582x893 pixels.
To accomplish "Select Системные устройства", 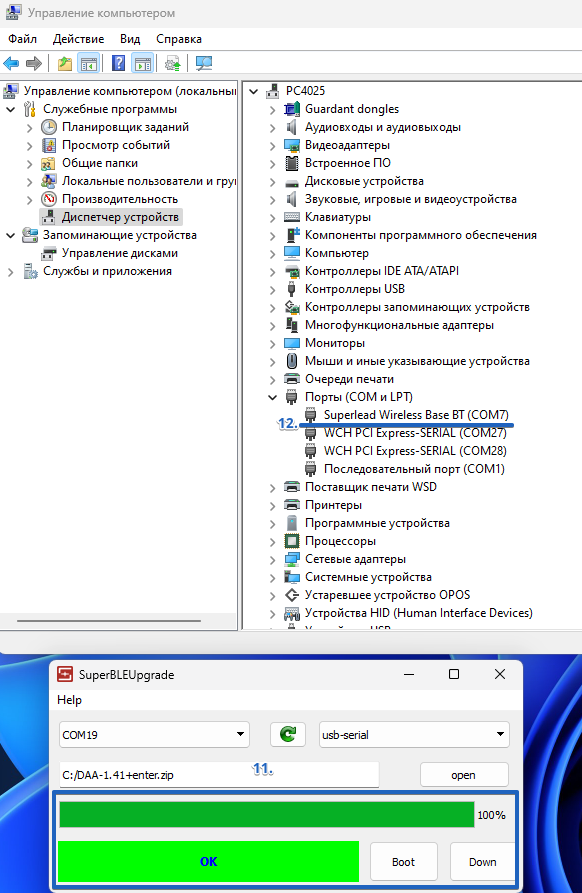I will (x=368, y=577).
